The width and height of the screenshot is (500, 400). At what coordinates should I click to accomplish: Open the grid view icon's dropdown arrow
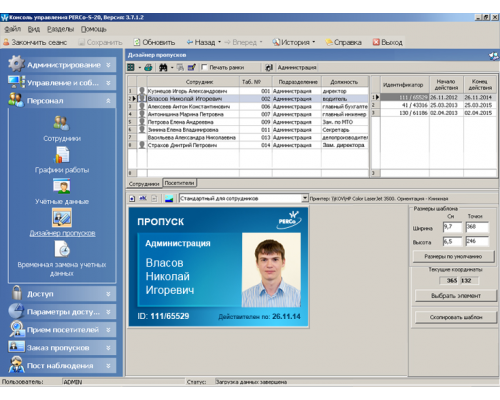tap(139, 68)
